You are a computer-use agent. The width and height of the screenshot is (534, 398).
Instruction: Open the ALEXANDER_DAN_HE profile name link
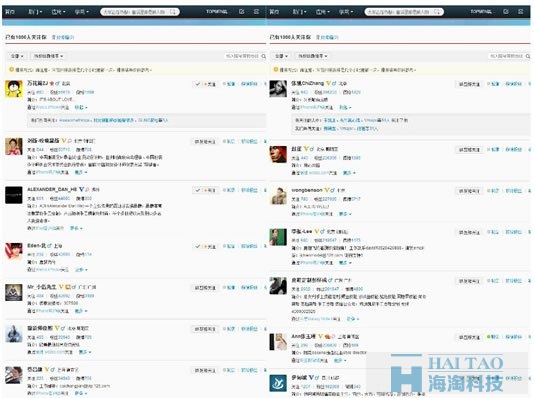point(52,189)
